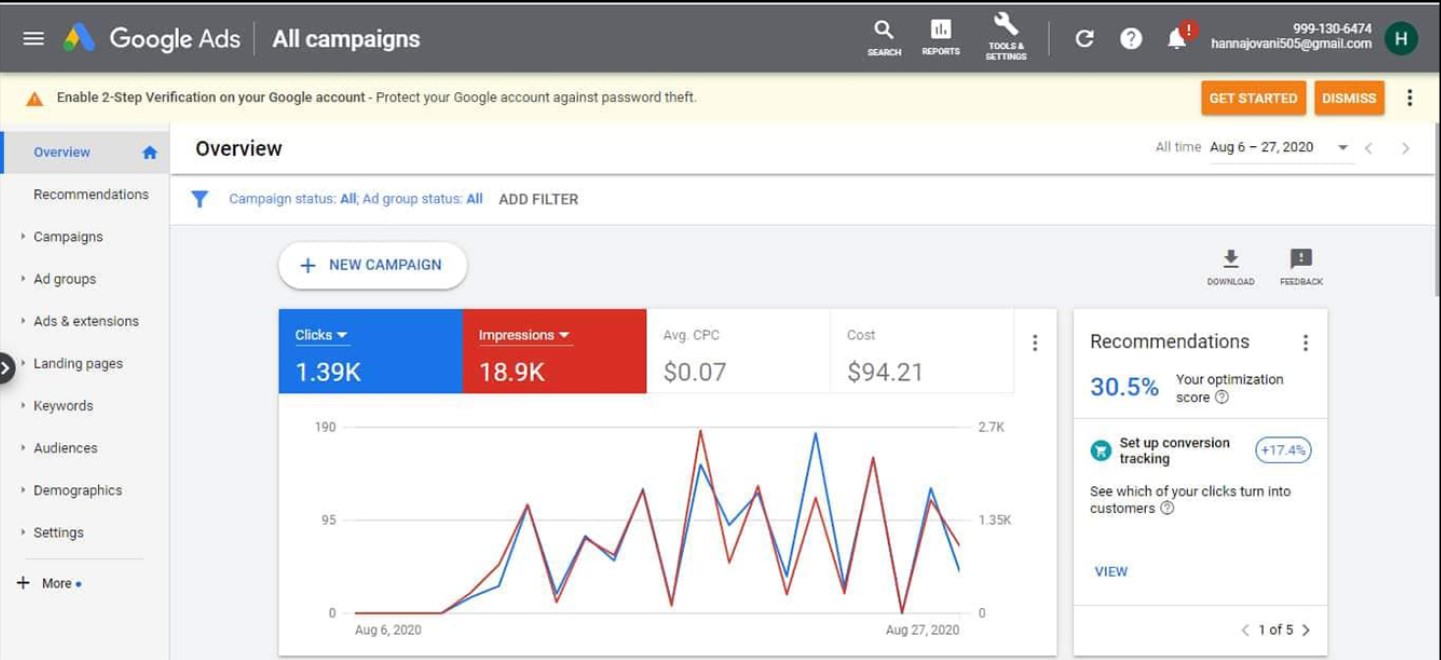Select Recommendations in the sidebar

click(x=90, y=195)
